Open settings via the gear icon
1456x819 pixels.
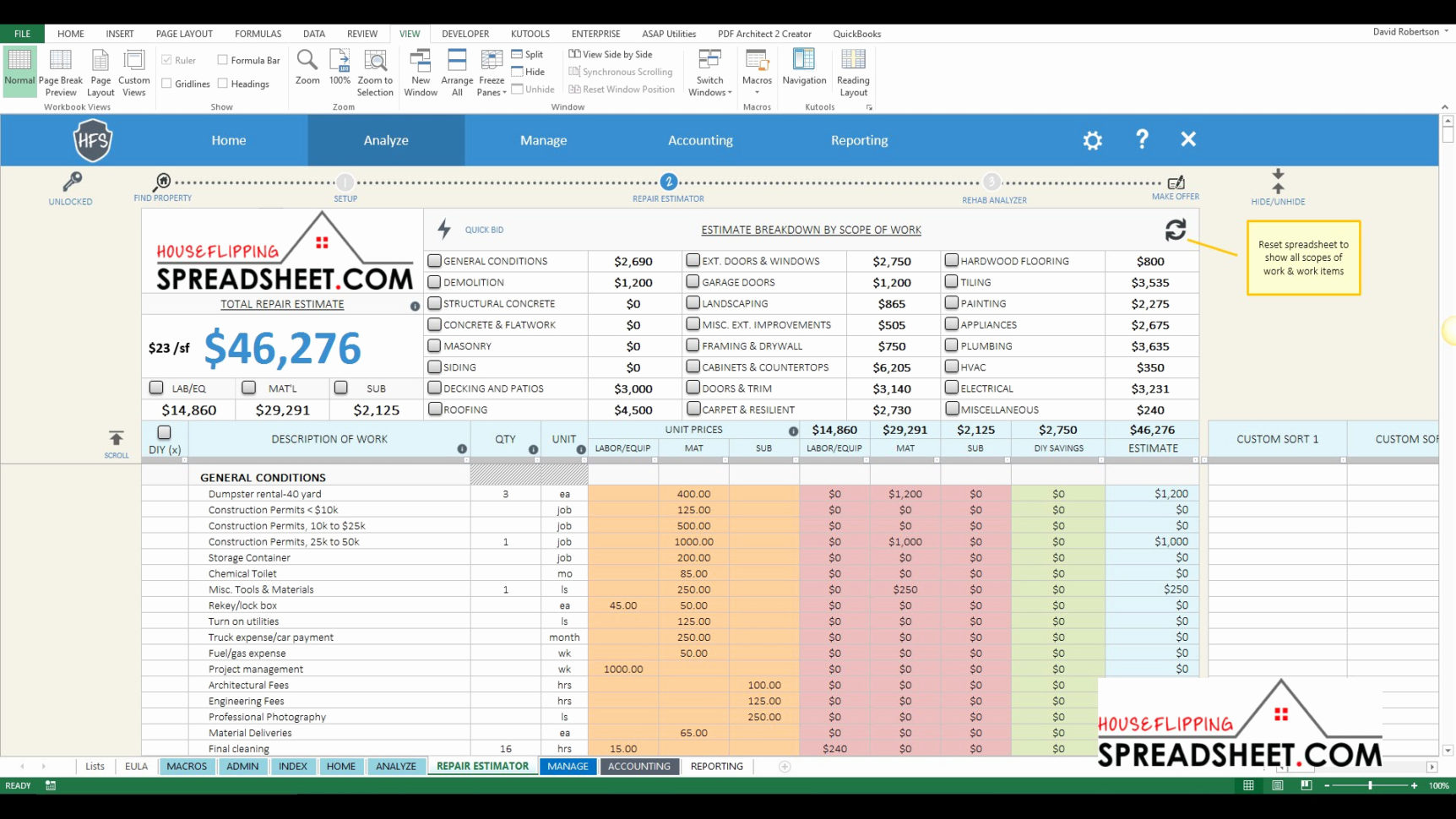(x=1092, y=140)
